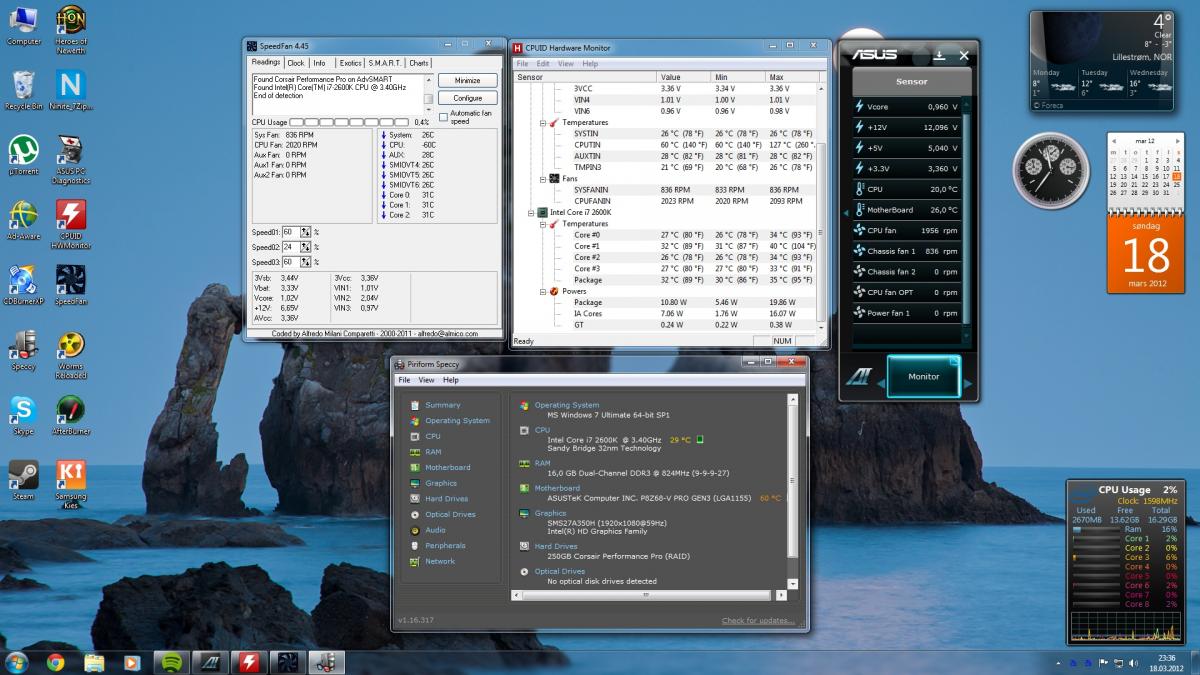Image resolution: width=1200 pixels, height=675 pixels.
Task: Click the Minimize button in SpeedFan
Action: (x=467, y=80)
